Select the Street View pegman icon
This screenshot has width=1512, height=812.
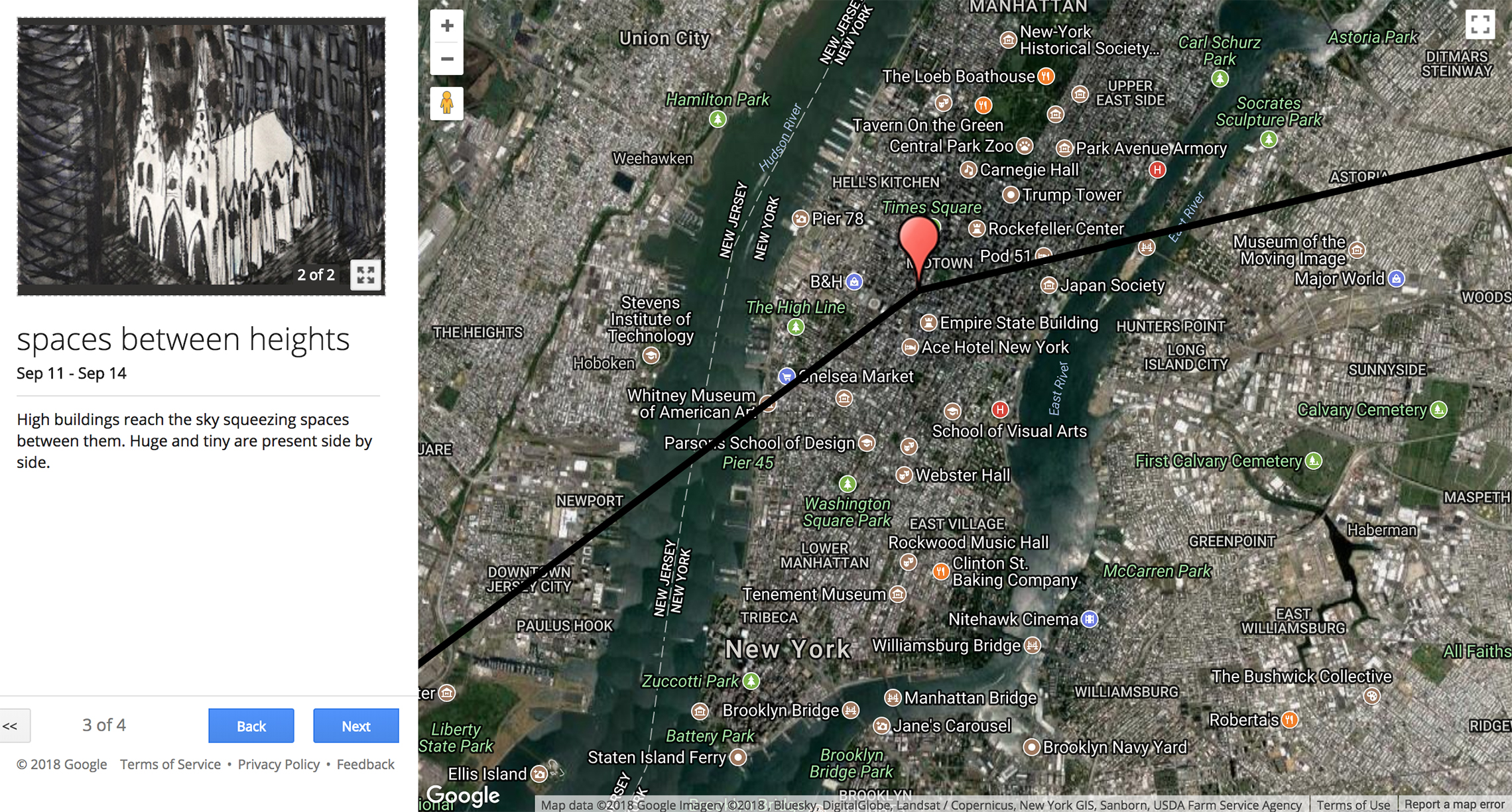coord(447,103)
